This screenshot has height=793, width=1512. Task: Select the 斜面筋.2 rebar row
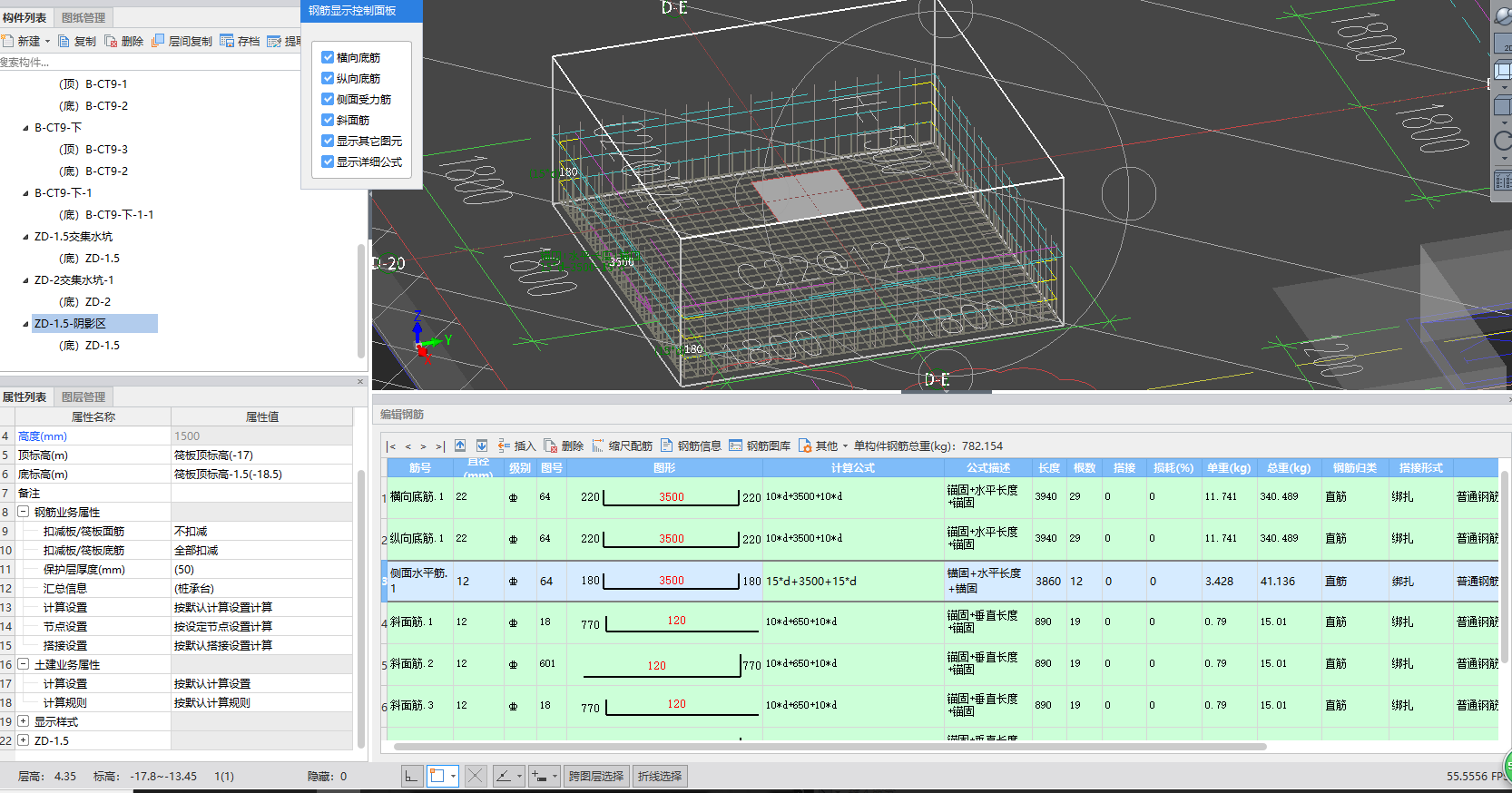click(939, 664)
